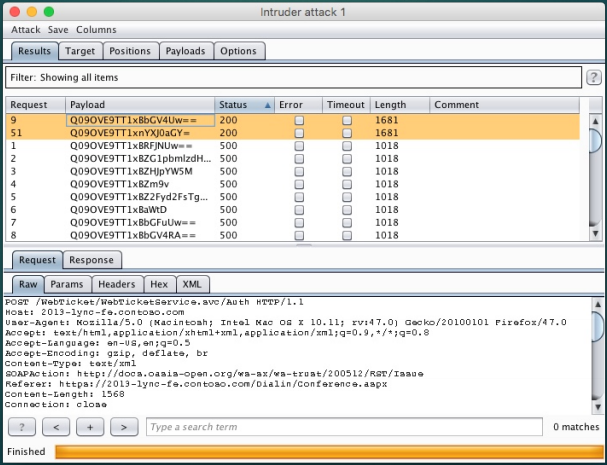The width and height of the screenshot is (607, 465).
Task: Click Status 200 cell of request 51
Action: point(245,133)
